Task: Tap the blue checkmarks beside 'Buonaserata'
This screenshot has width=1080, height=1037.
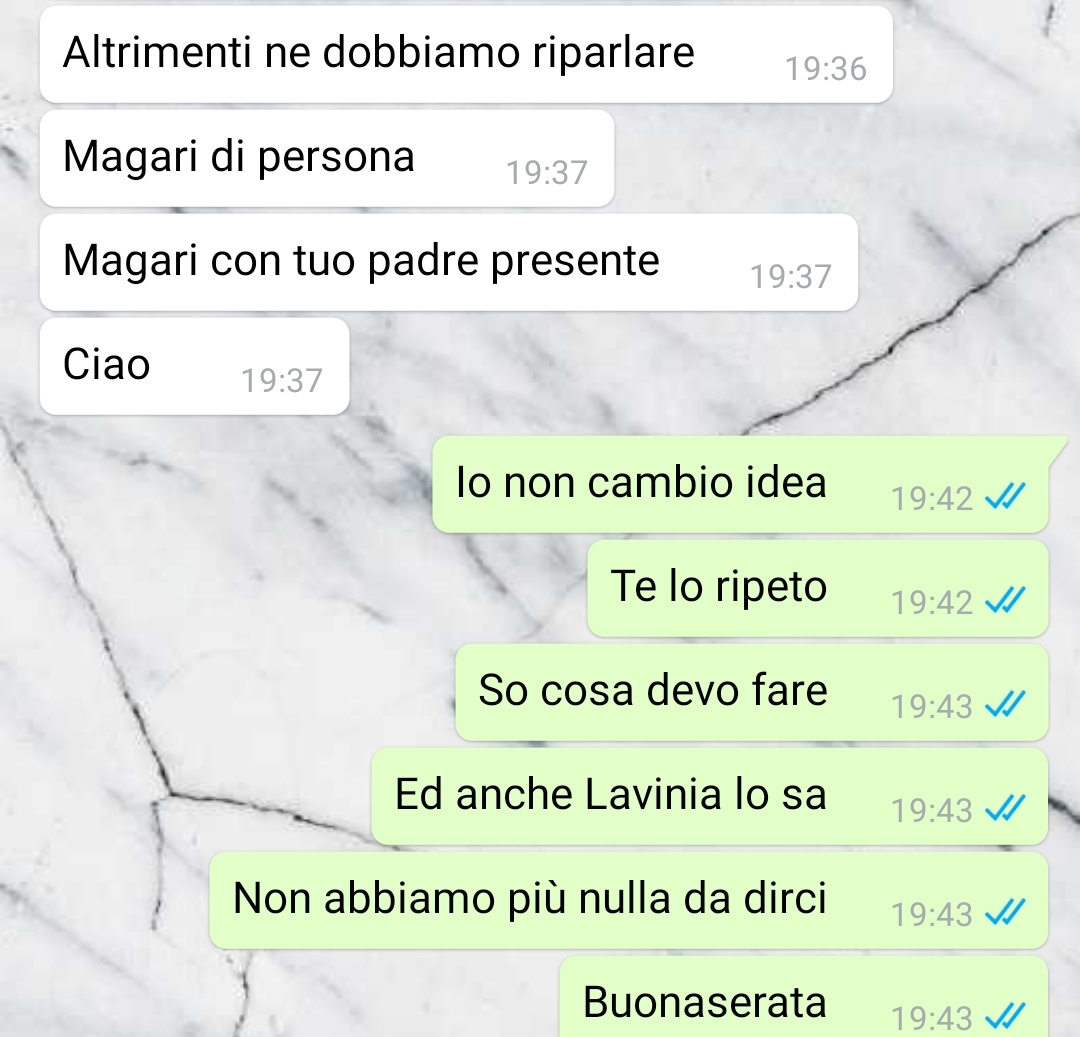Action: [1006, 1016]
